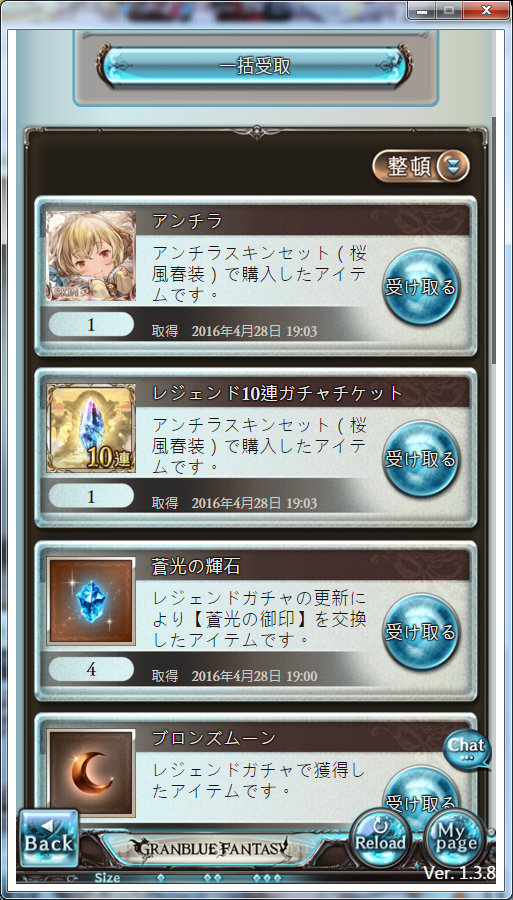Viewport: 513px width, 900px height.
Task: Click the vertical scrollbar on right edge
Action: click(494, 195)
